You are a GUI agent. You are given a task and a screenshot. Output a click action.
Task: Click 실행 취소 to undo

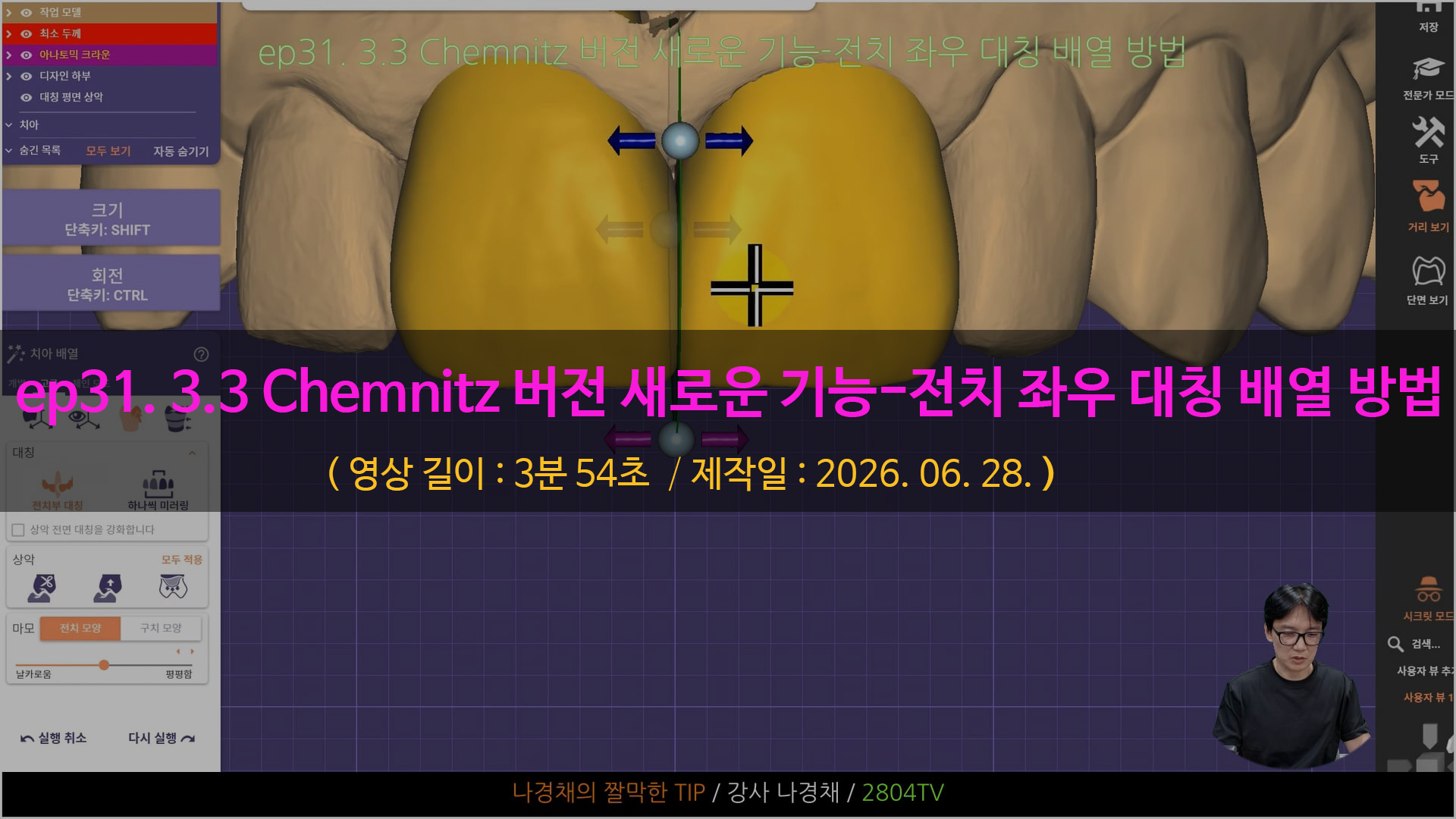[53, 738]
